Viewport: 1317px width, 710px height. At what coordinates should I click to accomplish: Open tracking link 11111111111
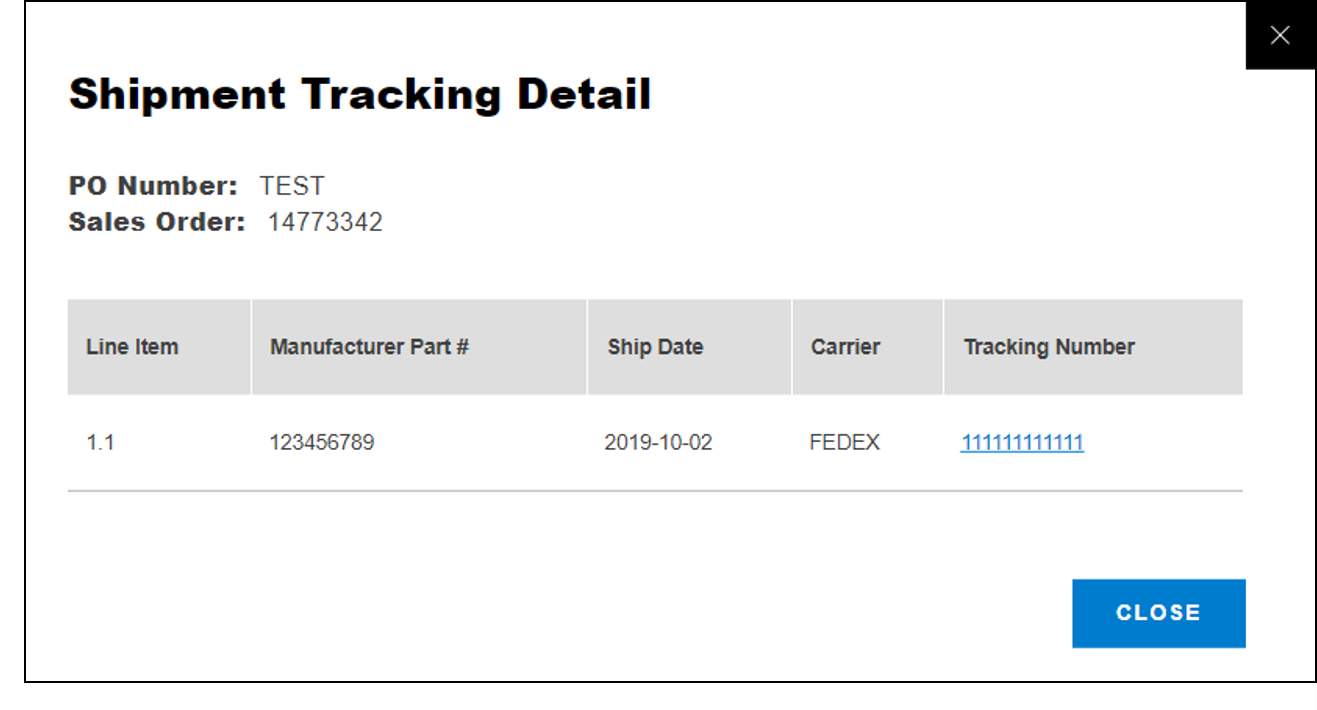(1021, 441)
